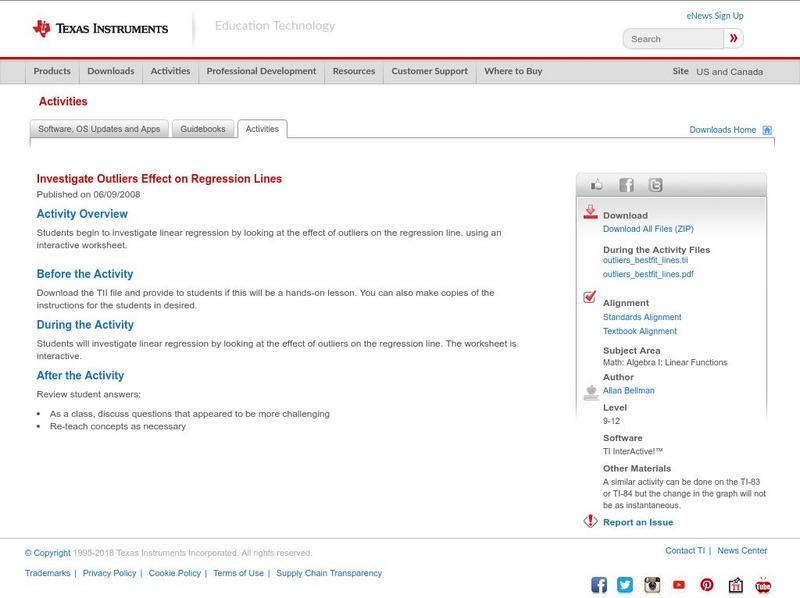Click the Search input field
Viewport: 800px width, 598px height.
(673, 39)
